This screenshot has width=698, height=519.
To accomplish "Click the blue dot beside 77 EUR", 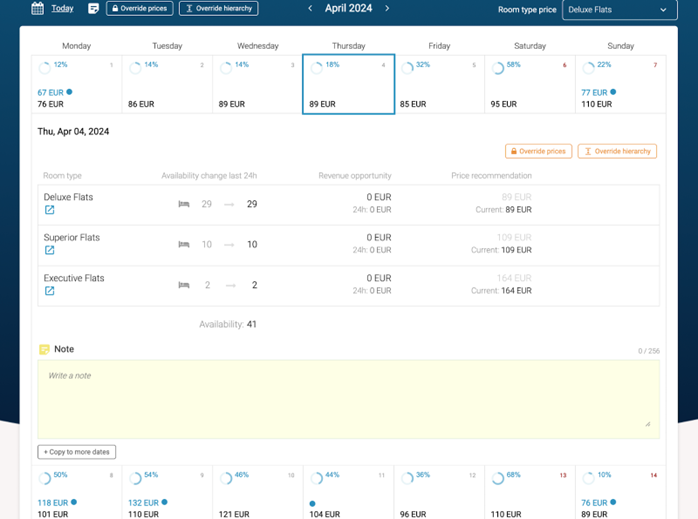I will tap(613, 92).
